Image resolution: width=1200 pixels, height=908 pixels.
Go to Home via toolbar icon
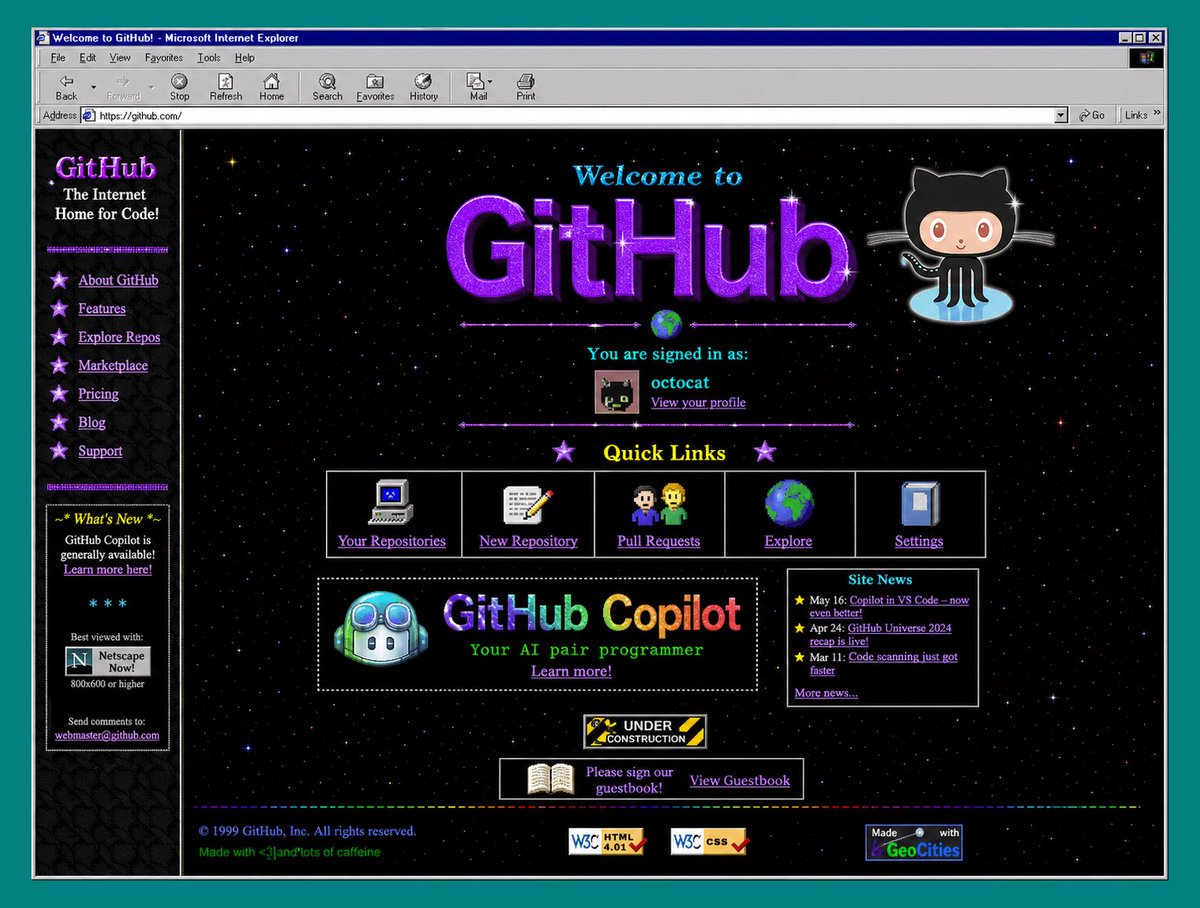(x=272, y=81)
